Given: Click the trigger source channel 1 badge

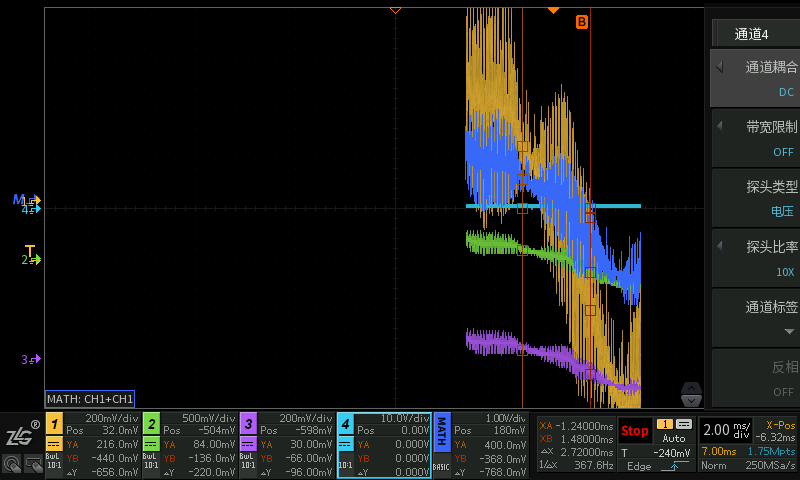Looking at the screenshot, I should (665, 424).
